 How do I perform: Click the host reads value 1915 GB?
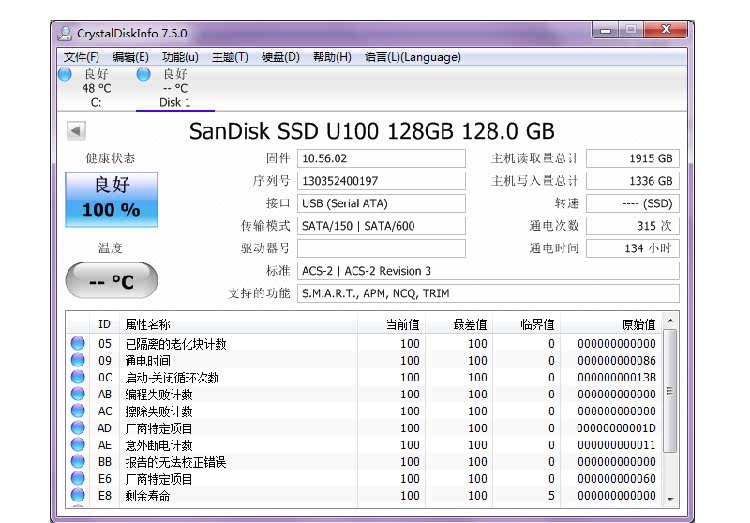point(633,158)
